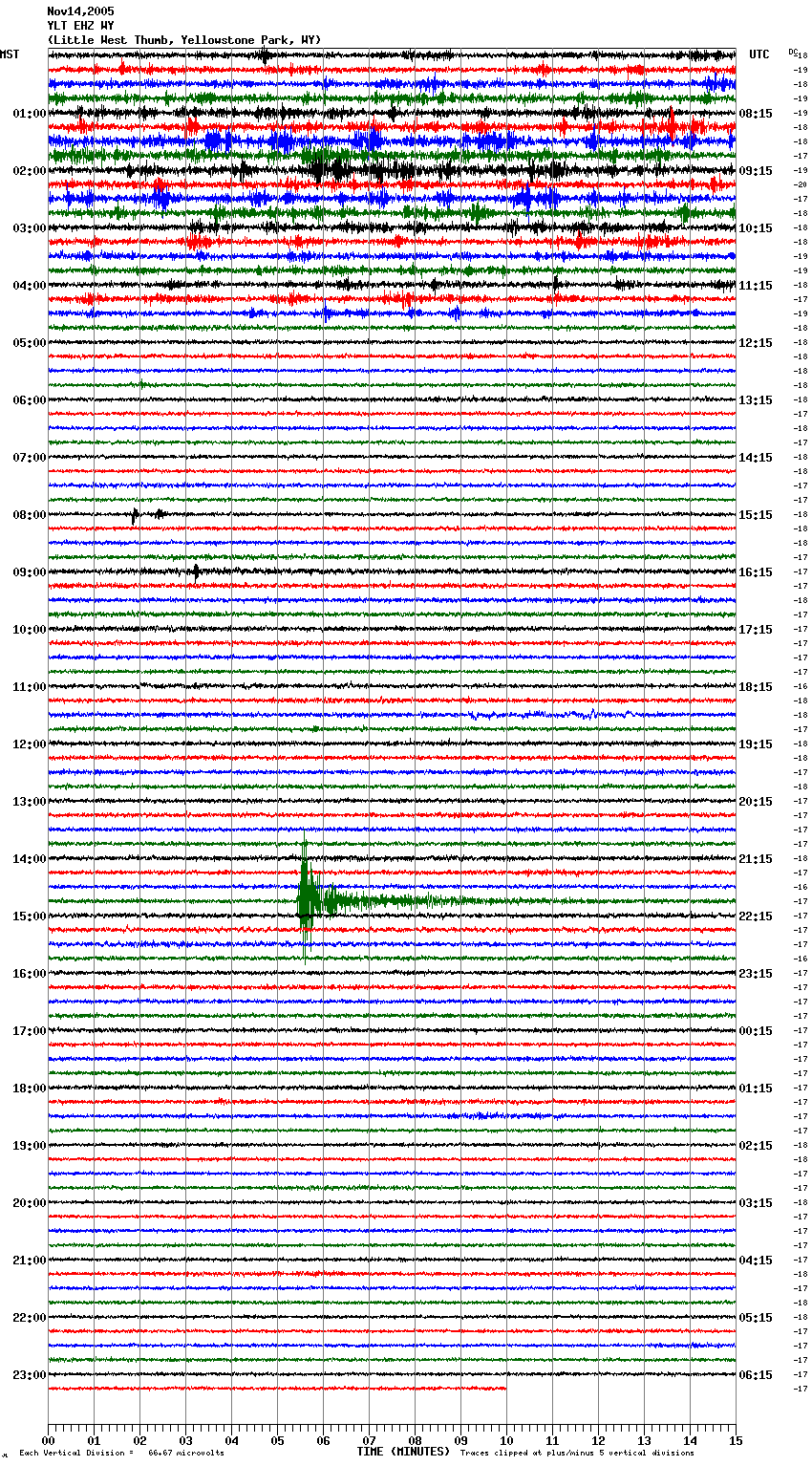The height and width of the screenshot is (1466, 812).
Task: Click the 13:15 UTC time label
Action: tap(756, 400)
